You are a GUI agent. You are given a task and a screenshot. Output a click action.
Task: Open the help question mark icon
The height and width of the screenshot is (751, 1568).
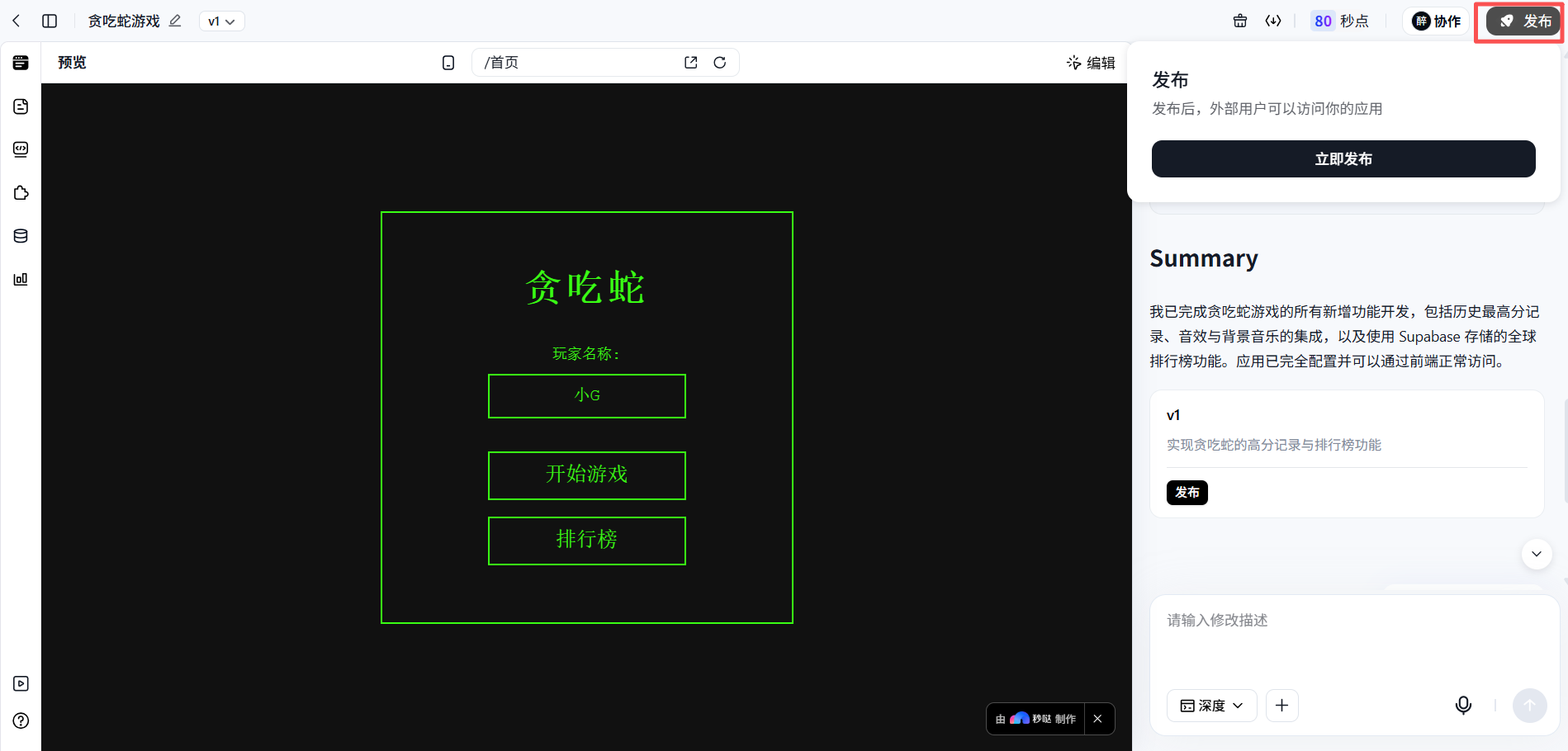pyautogui.click(x=21, y=720)
